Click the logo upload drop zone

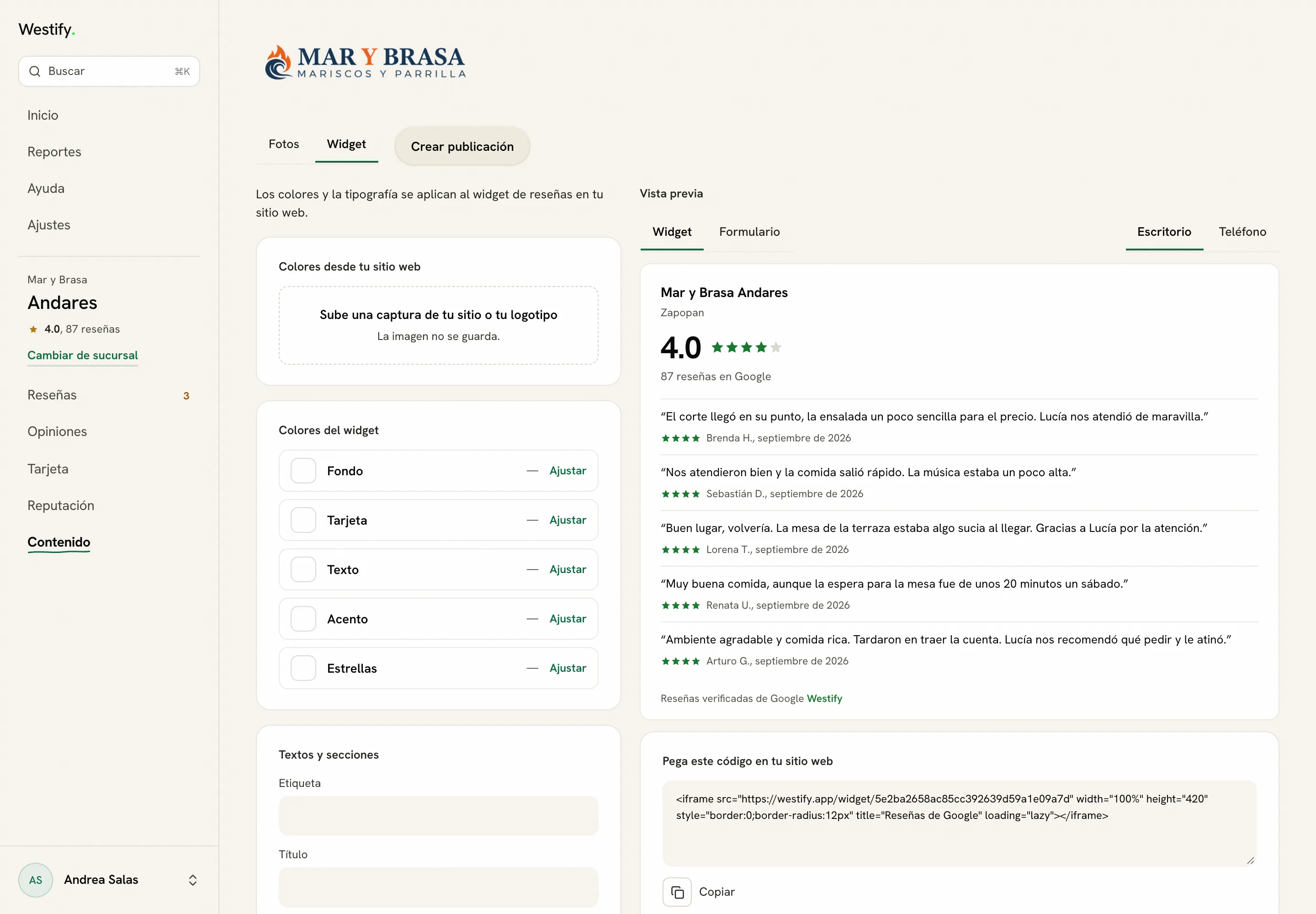439,325
